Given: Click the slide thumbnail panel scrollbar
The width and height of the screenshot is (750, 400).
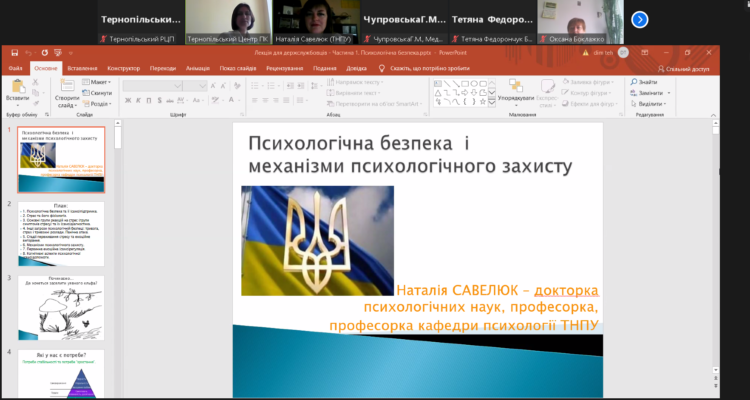Looking at the screenshot, I should [118, 138].
